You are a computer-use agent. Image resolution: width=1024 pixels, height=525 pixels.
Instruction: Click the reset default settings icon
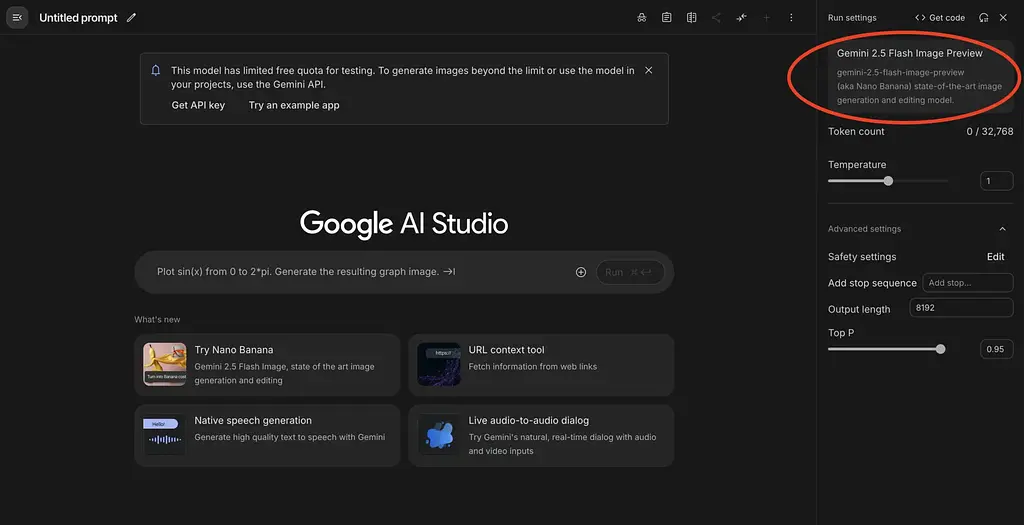coord(984,18)
